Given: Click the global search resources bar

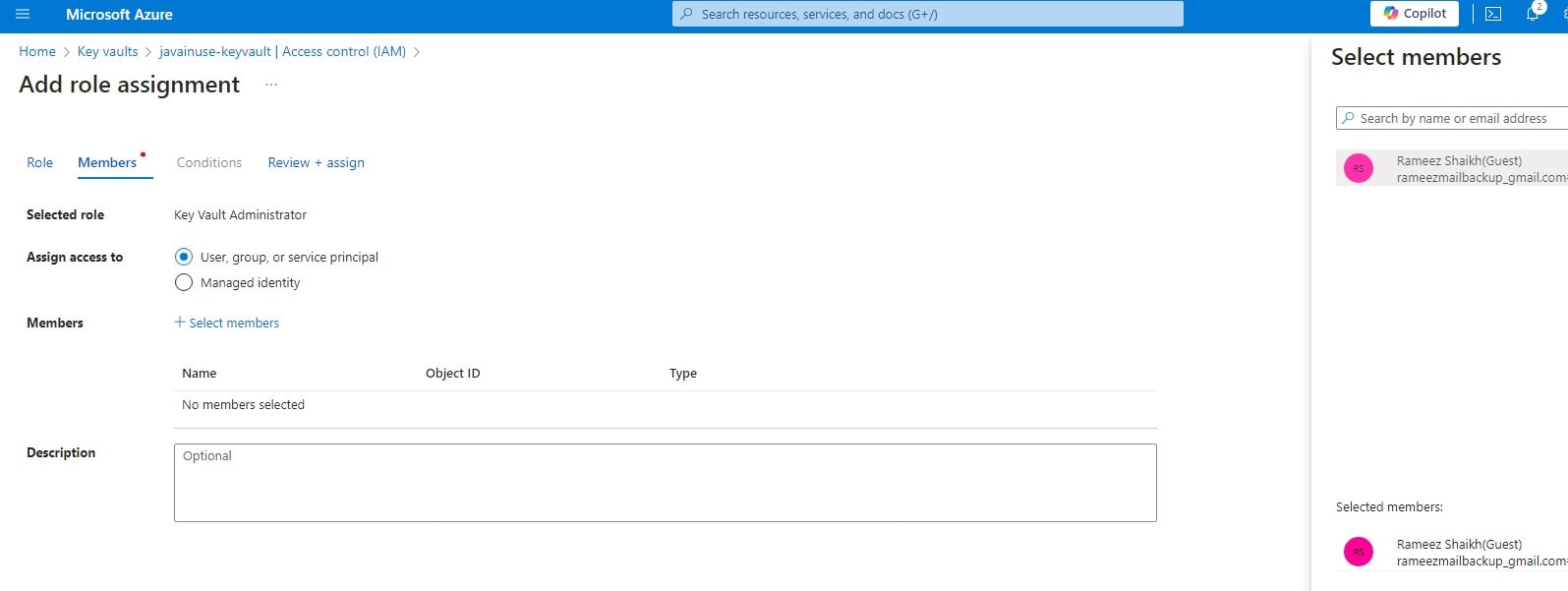Looking at the screenshot, I should coord(927,14).
